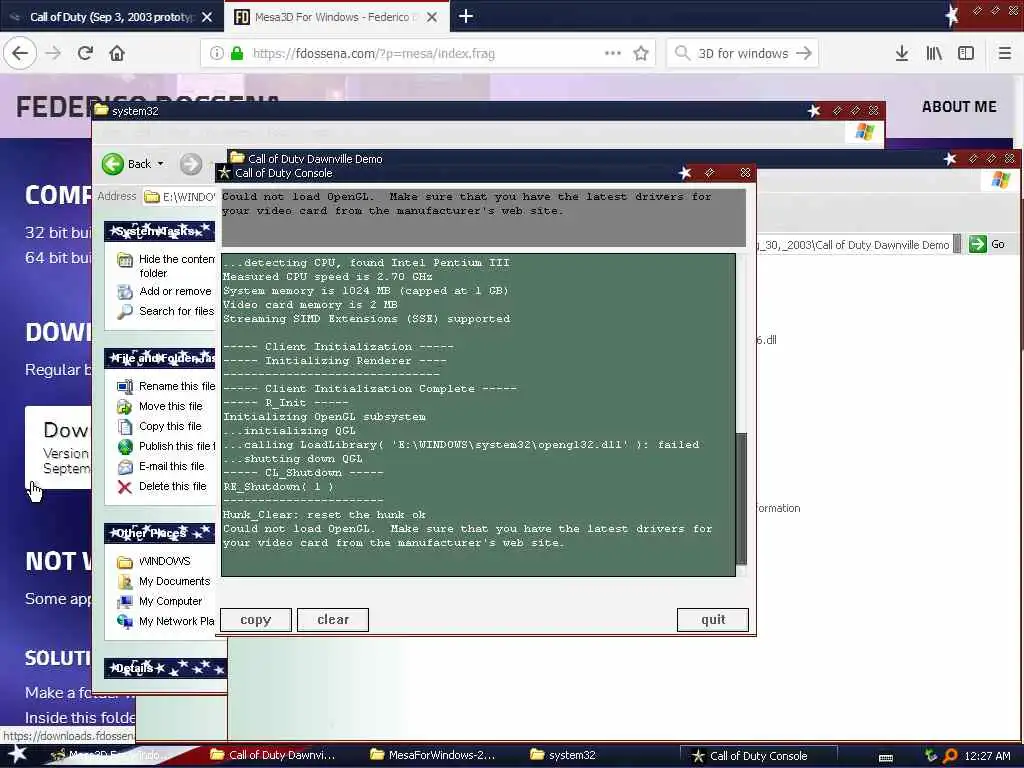The height and width of the screenshot is (768, 1024).
Task: Click the clear button in Console
Action: pos(333,620)
